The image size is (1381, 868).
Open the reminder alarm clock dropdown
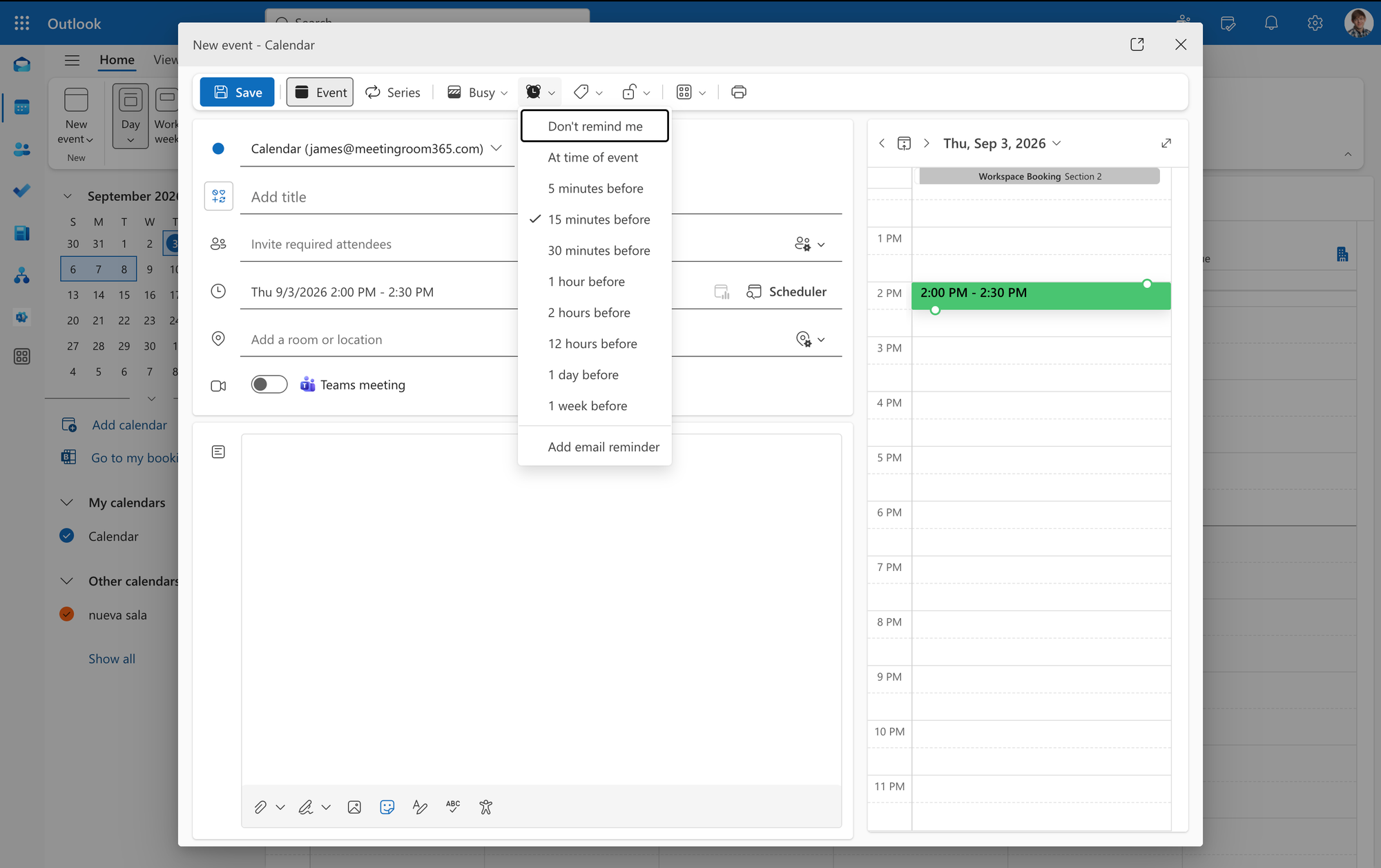540,92
